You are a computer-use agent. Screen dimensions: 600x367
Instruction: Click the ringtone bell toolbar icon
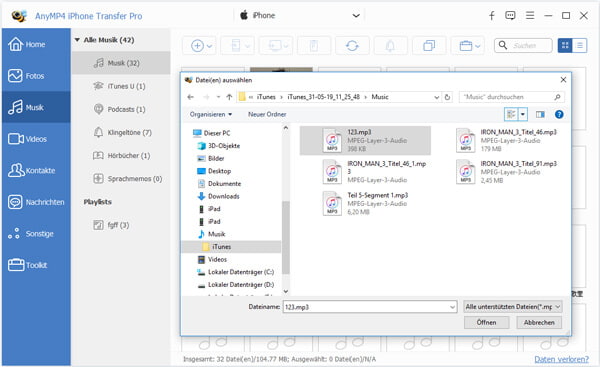[390, 46]
